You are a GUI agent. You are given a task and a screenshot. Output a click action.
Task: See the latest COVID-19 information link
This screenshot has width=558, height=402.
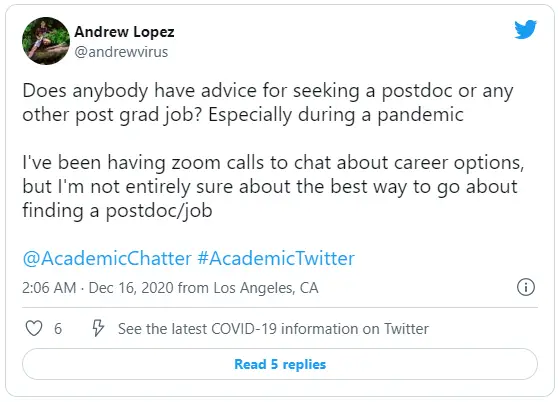point(273,329)
